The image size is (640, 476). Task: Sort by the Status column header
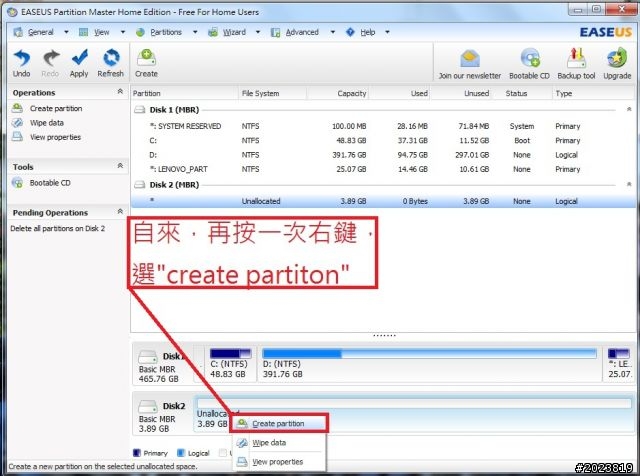pyautogui.click(x=522, y=93)
